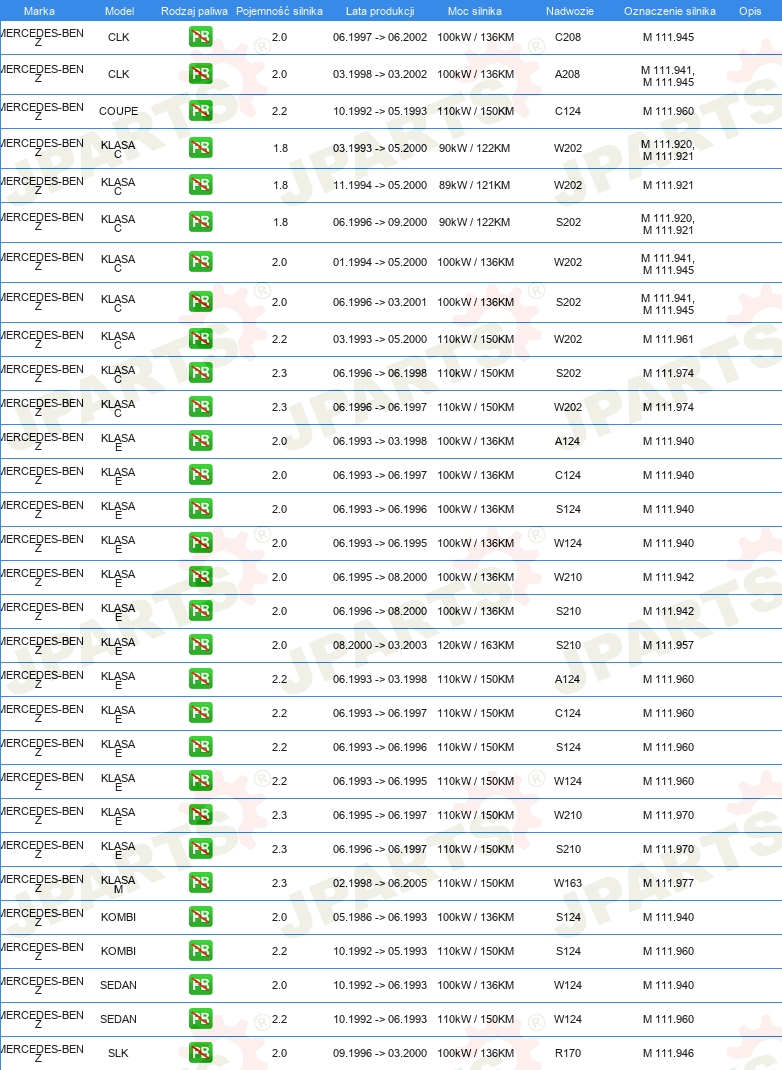Screen dimensions: 782x1070
Task: Click the fuel icon in the Klasa E 2.2 A124 row
Action: click(x=201, y=679)
